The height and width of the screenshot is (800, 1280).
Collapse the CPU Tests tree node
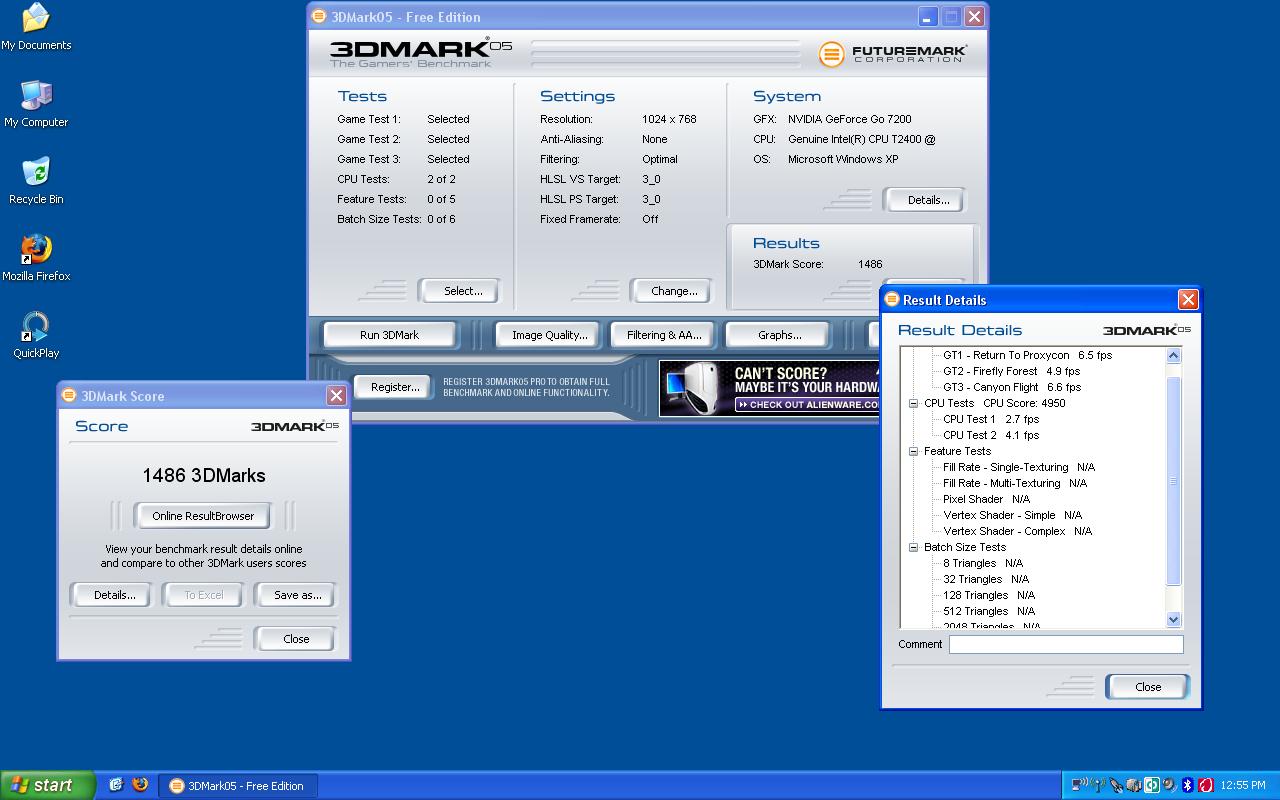point(913,403)
